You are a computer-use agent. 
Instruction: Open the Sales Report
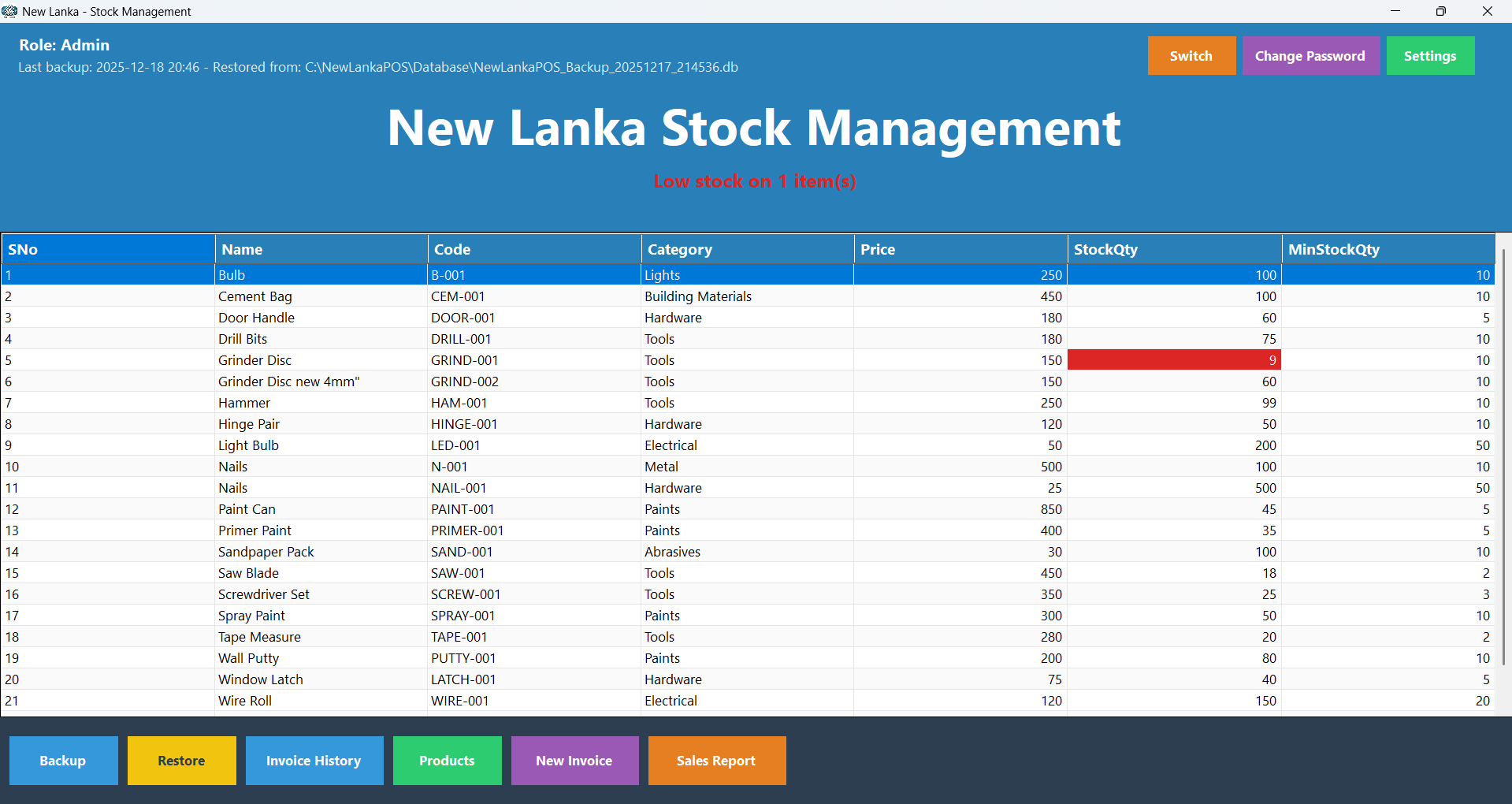coord(716,761)
